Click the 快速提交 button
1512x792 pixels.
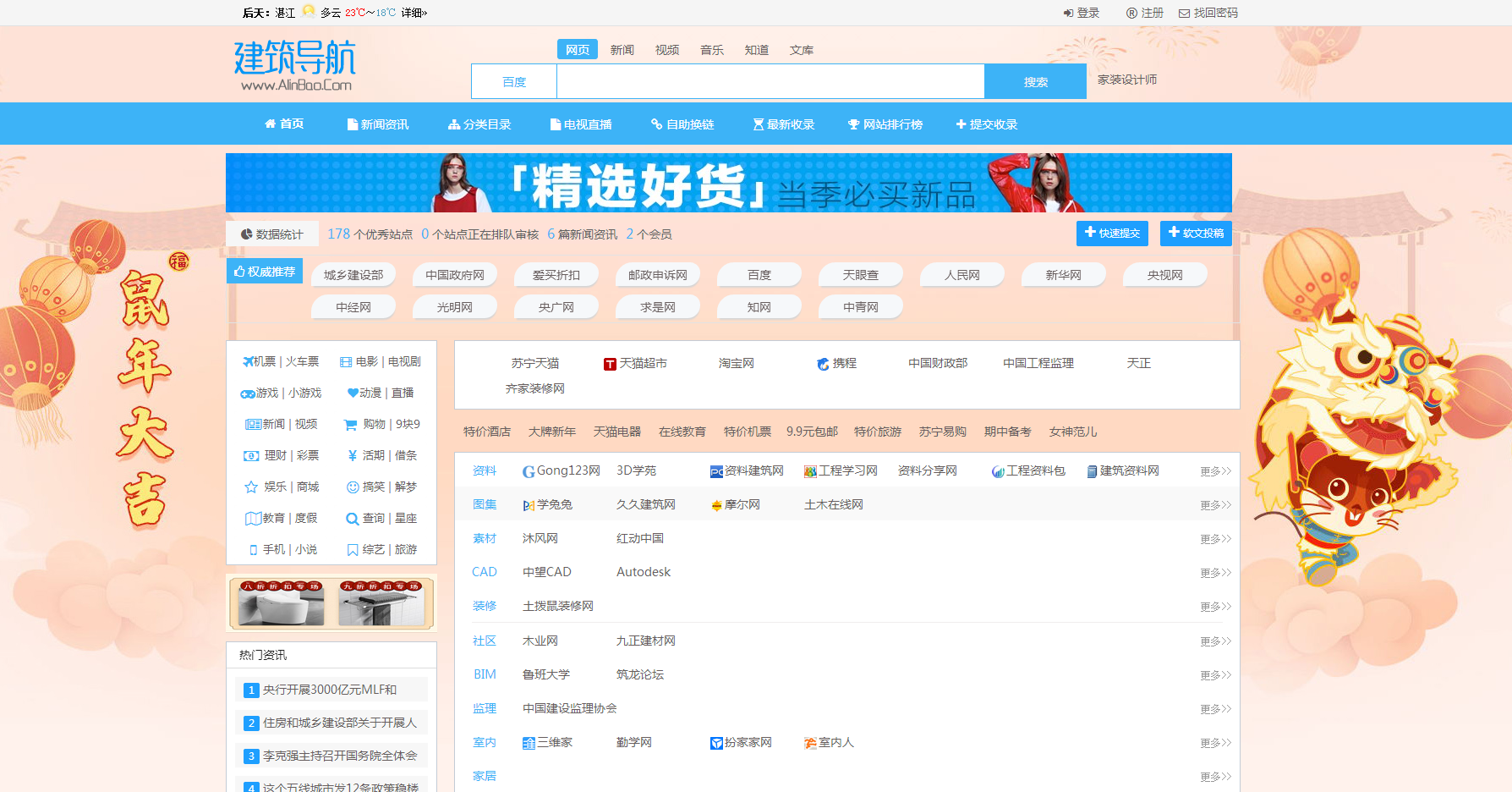[x=1112, y=233]
